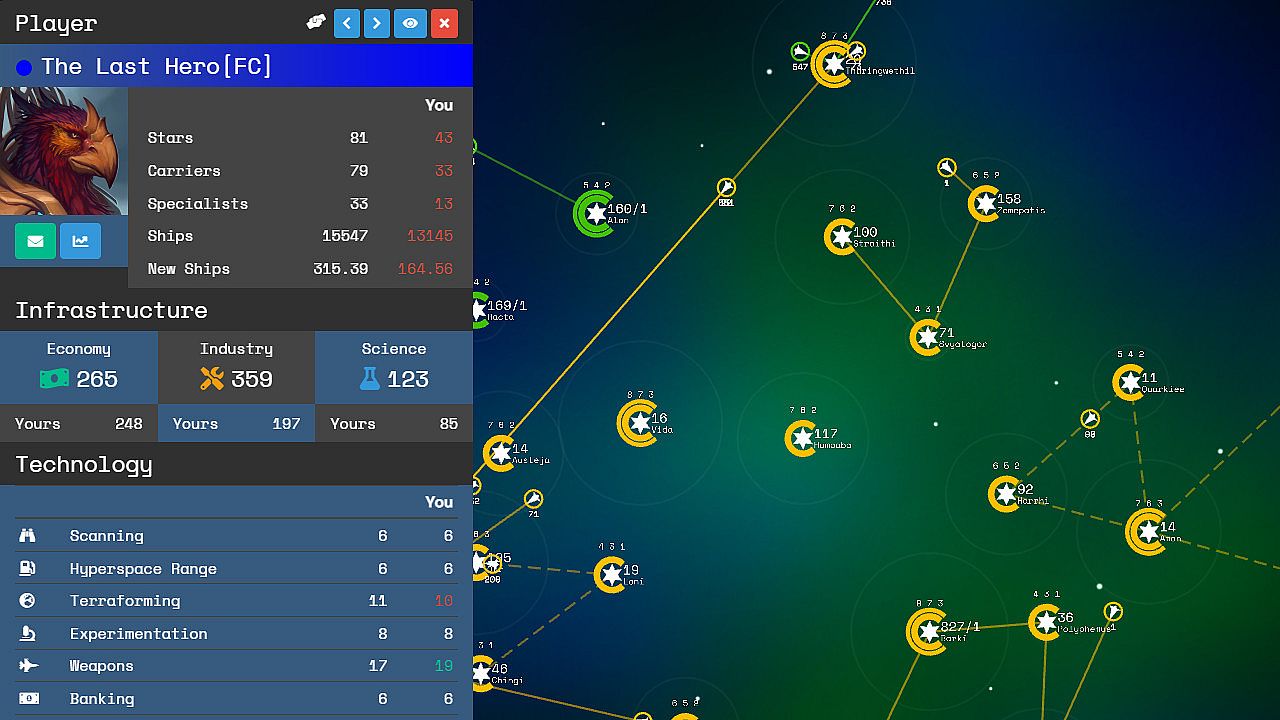Click the Banking money icon
The width and height of the screenshot is (1280, 720).
28,698
